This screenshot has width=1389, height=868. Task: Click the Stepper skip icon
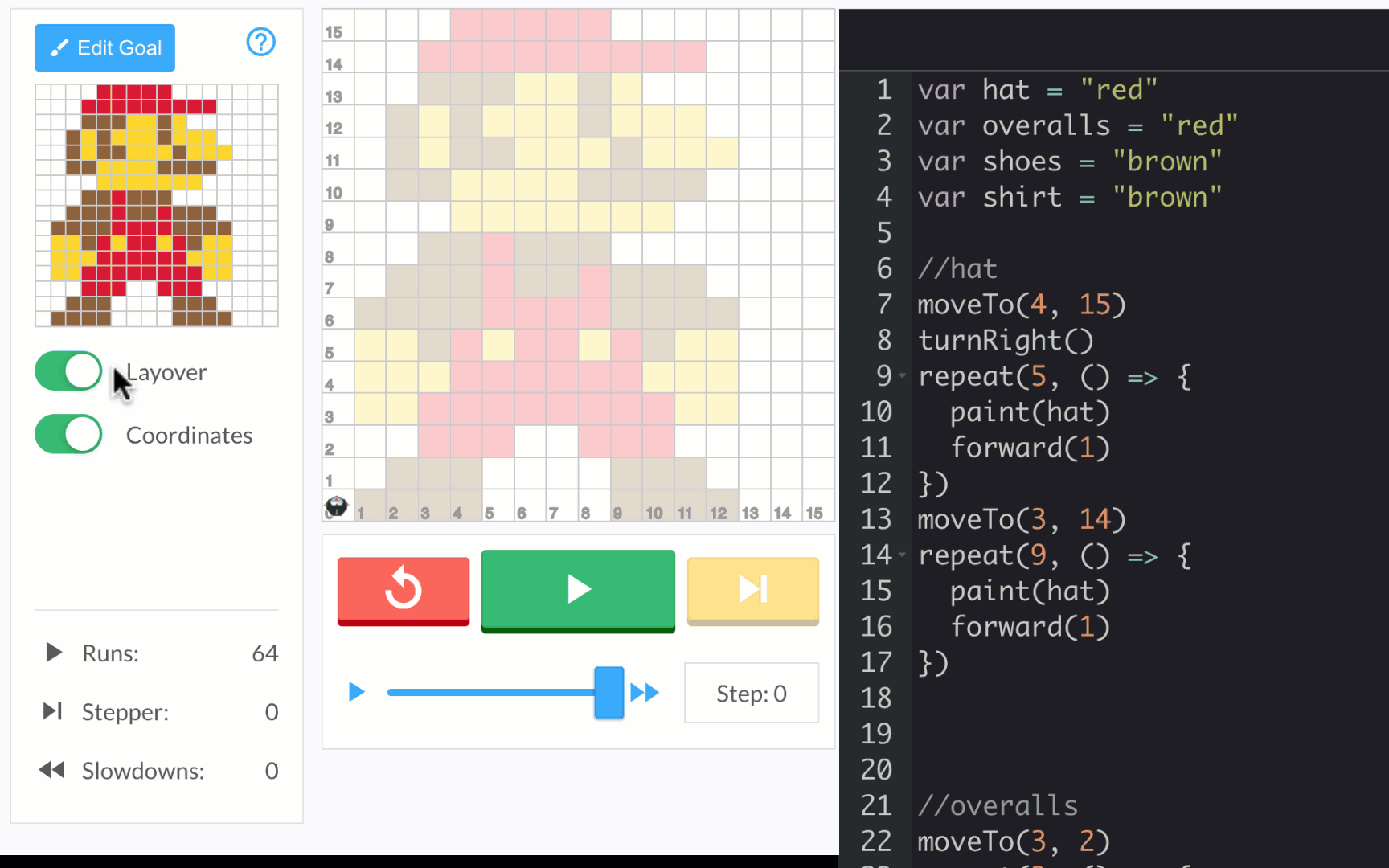point(53,711)
